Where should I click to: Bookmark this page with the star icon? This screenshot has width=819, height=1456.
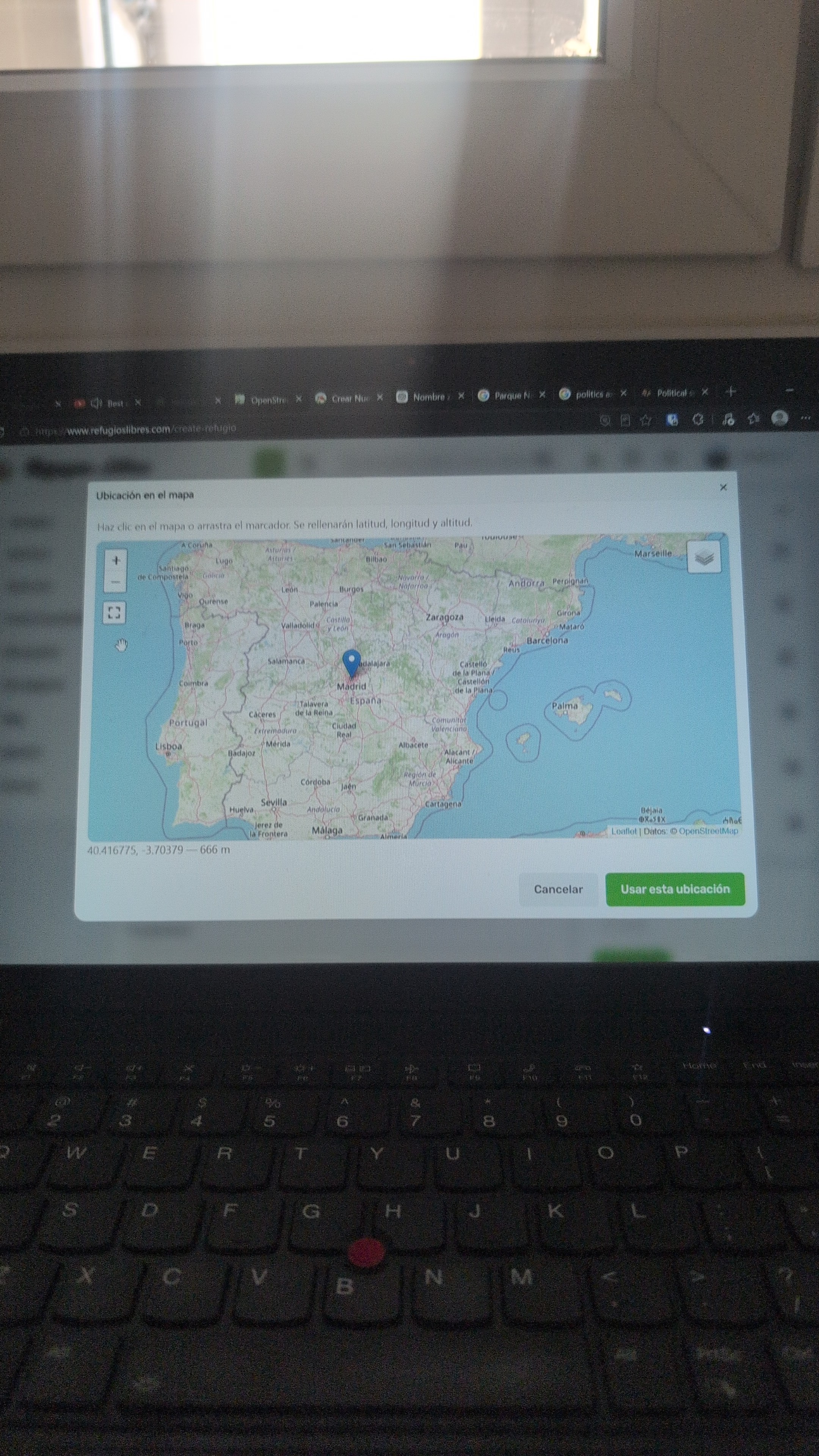tap(645, 420)
